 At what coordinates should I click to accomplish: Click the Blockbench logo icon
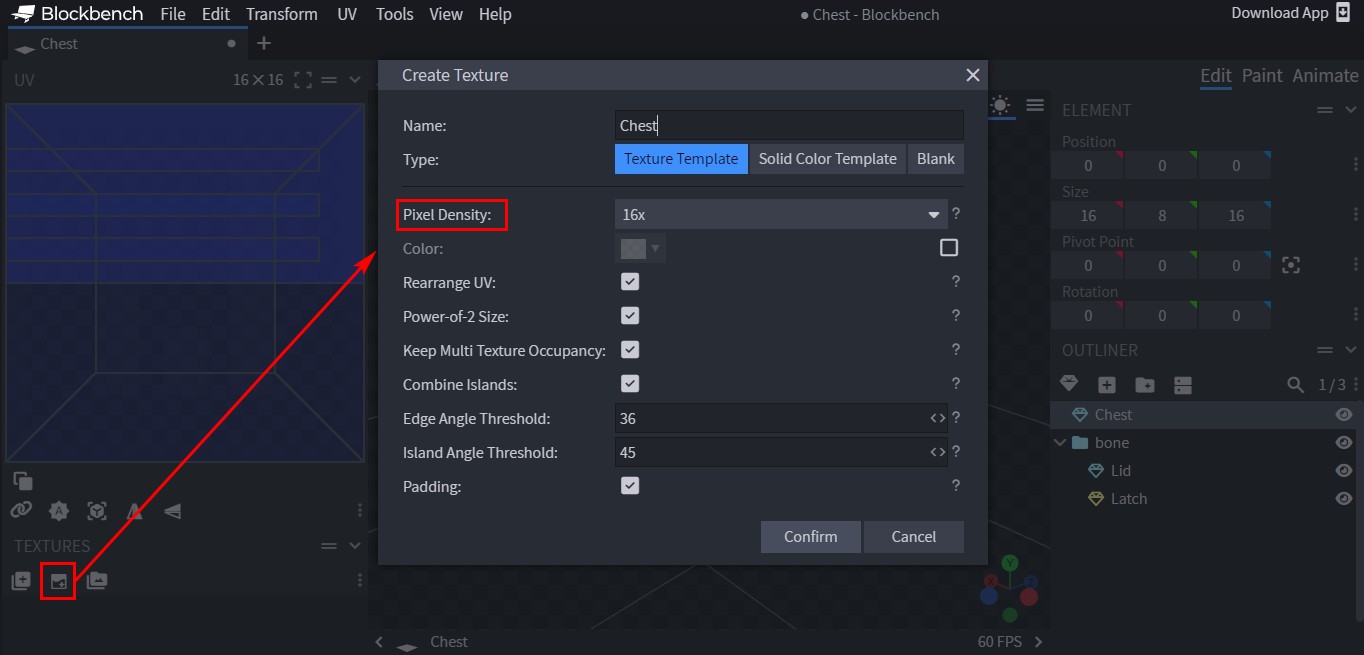(x=23, y=14)
